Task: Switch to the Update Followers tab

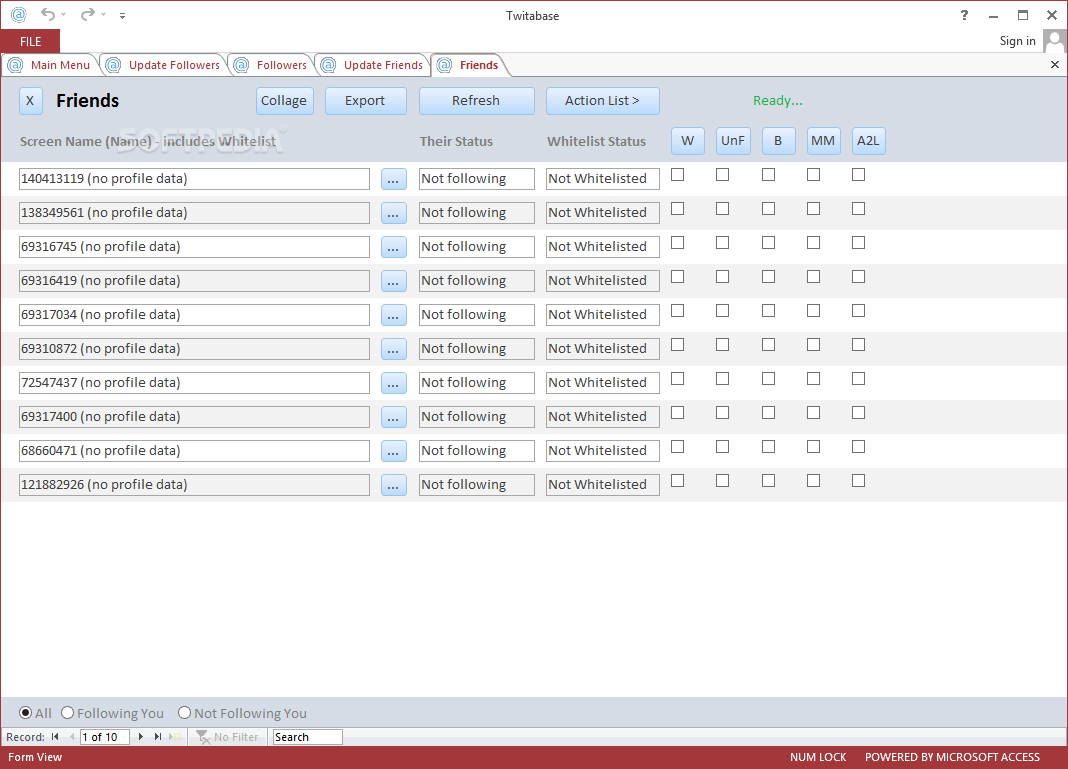Action: pos(164,65)
